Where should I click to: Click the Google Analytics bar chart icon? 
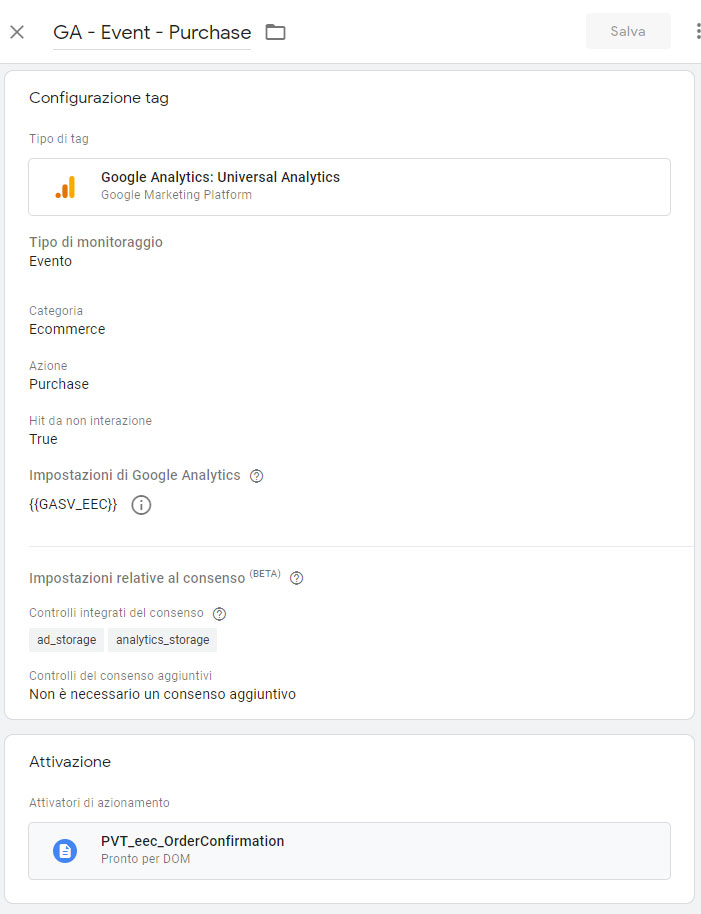pyautogui.click(x=65, y=187)
